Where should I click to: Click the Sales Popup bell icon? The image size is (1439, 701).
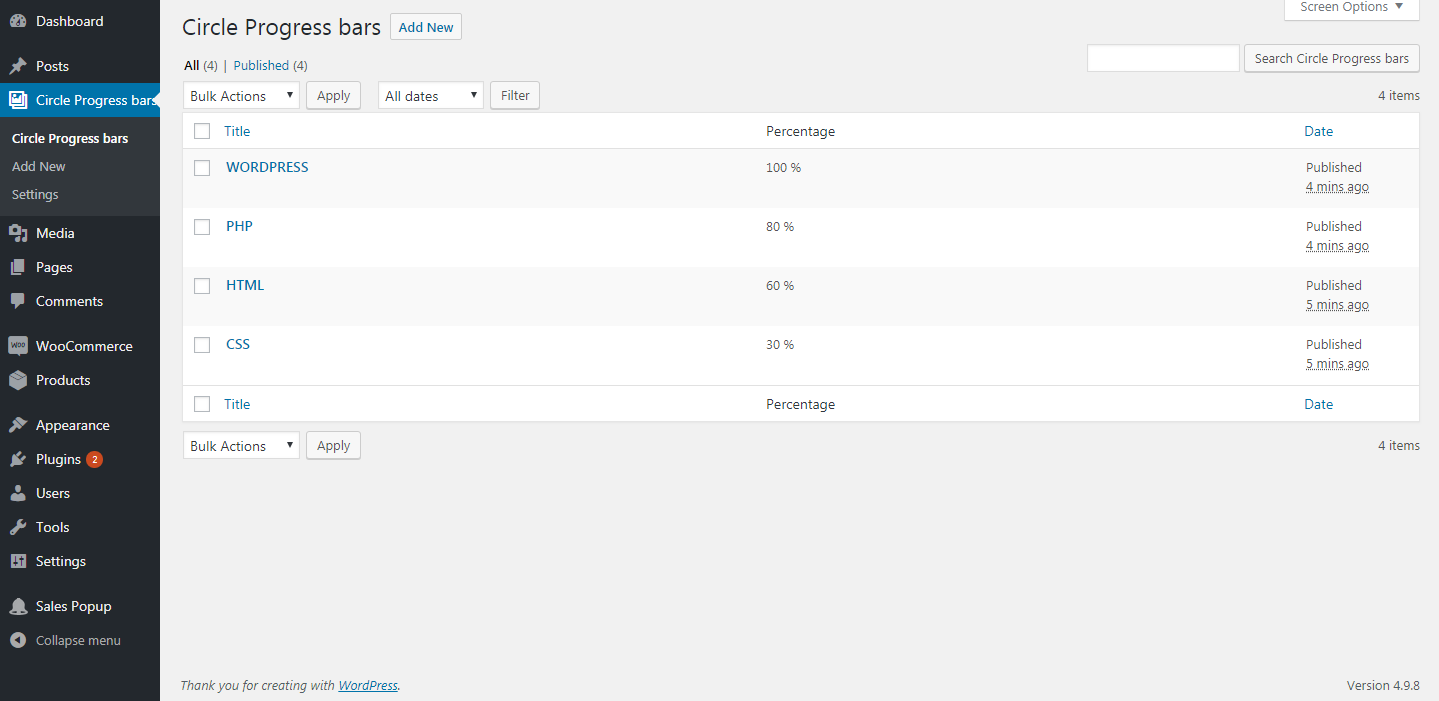pyautogui.click(x=18, y=606)
